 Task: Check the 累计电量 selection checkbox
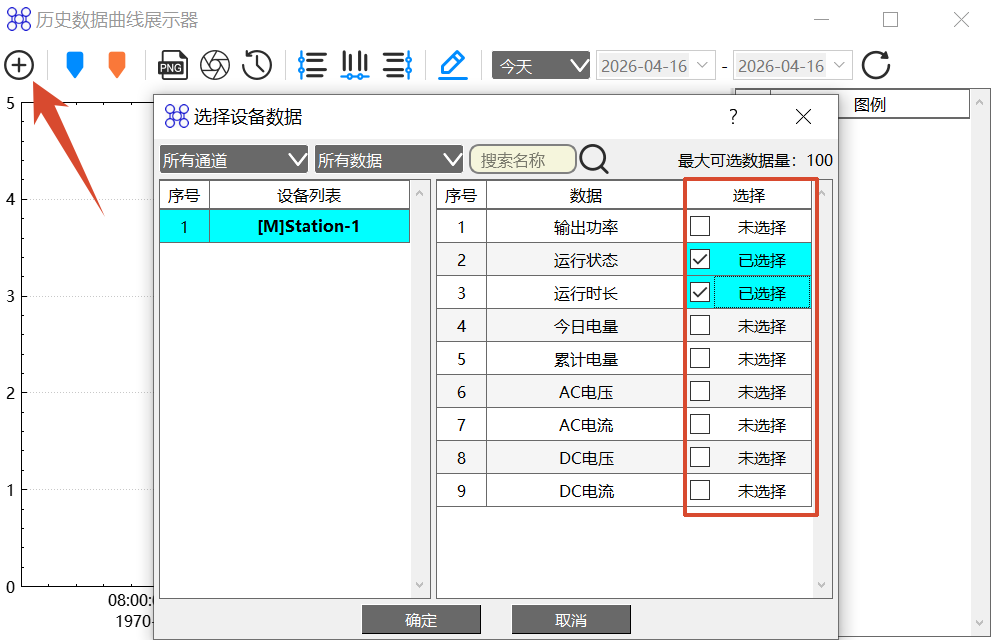700,358
